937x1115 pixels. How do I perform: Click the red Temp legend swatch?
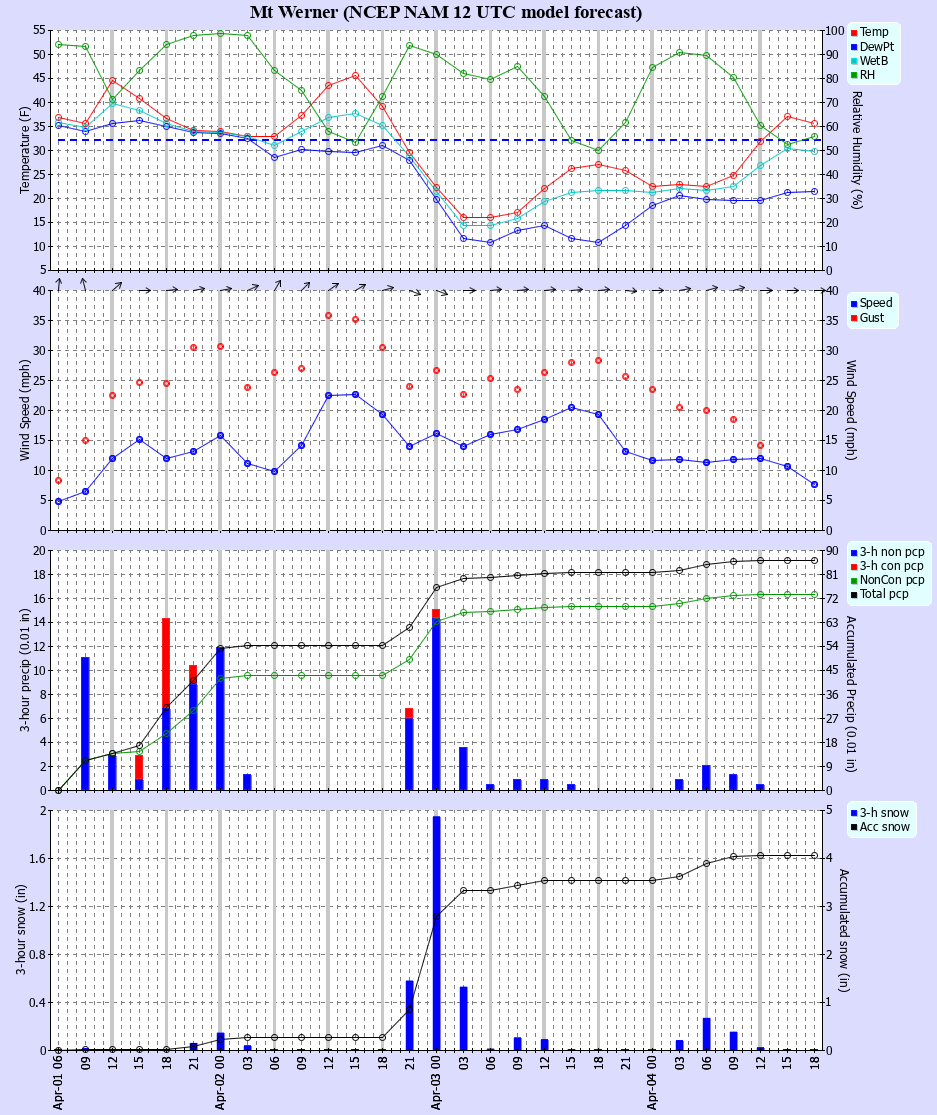click(854, 32)
